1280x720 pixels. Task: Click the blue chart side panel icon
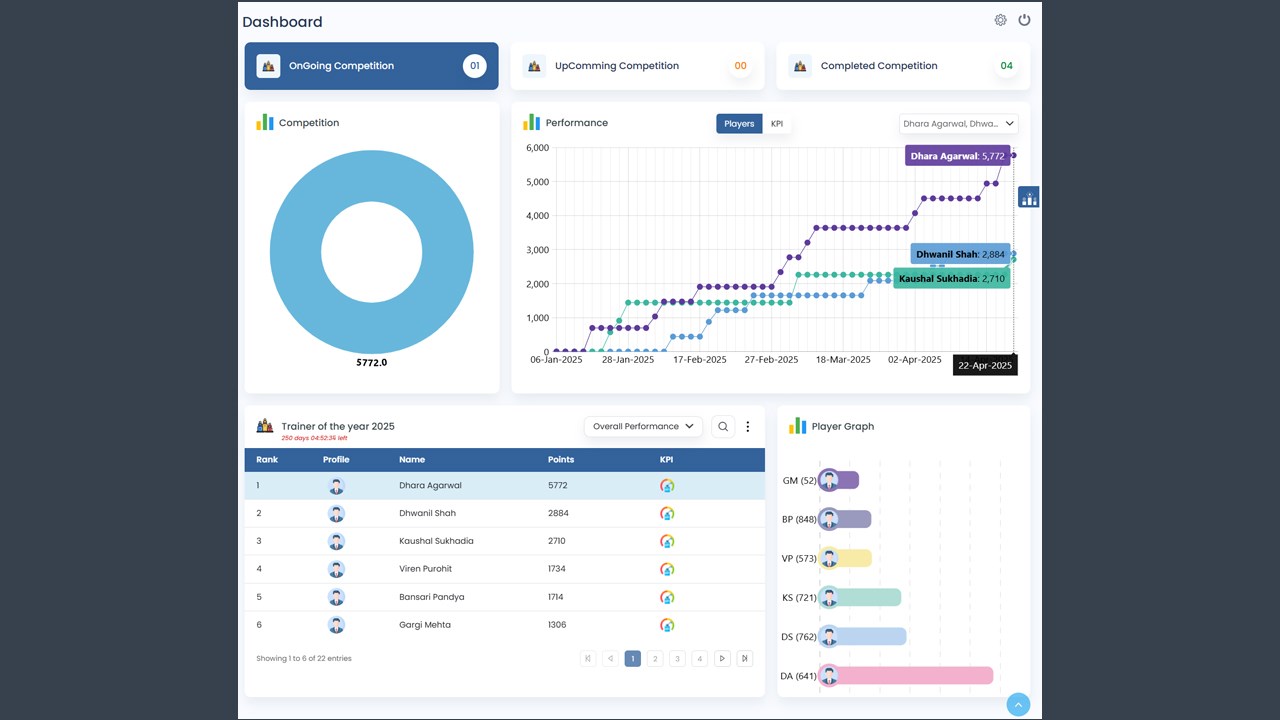coord(1029,197)
